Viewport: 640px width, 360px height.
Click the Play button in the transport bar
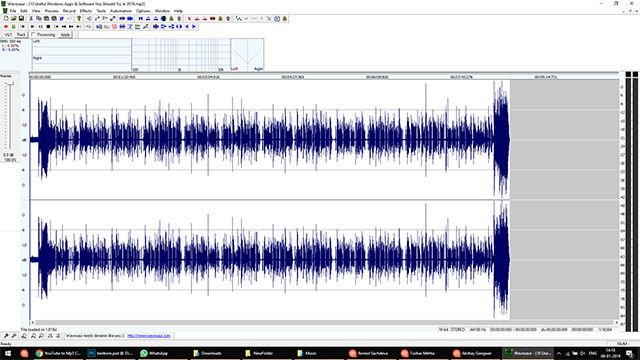tap(32, 27)
